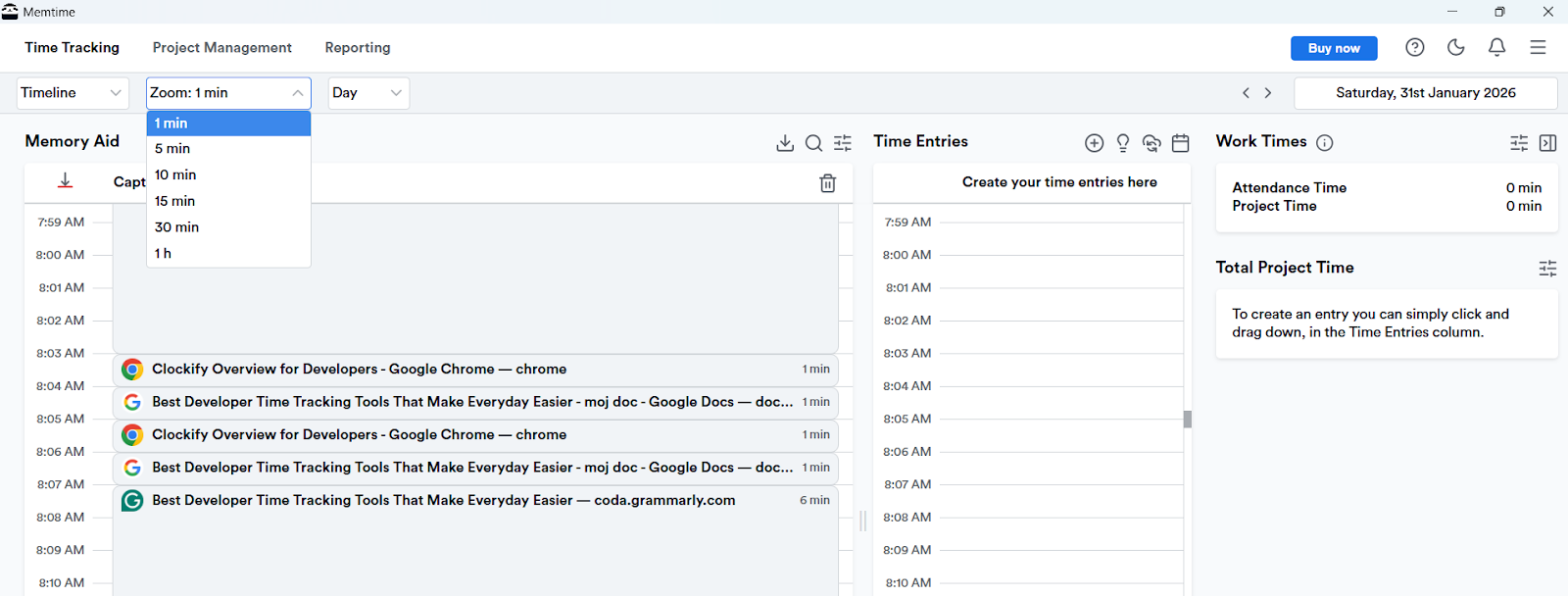Click the sync time entries icon
1568x596 pixels.
[x=1151, y=143]
